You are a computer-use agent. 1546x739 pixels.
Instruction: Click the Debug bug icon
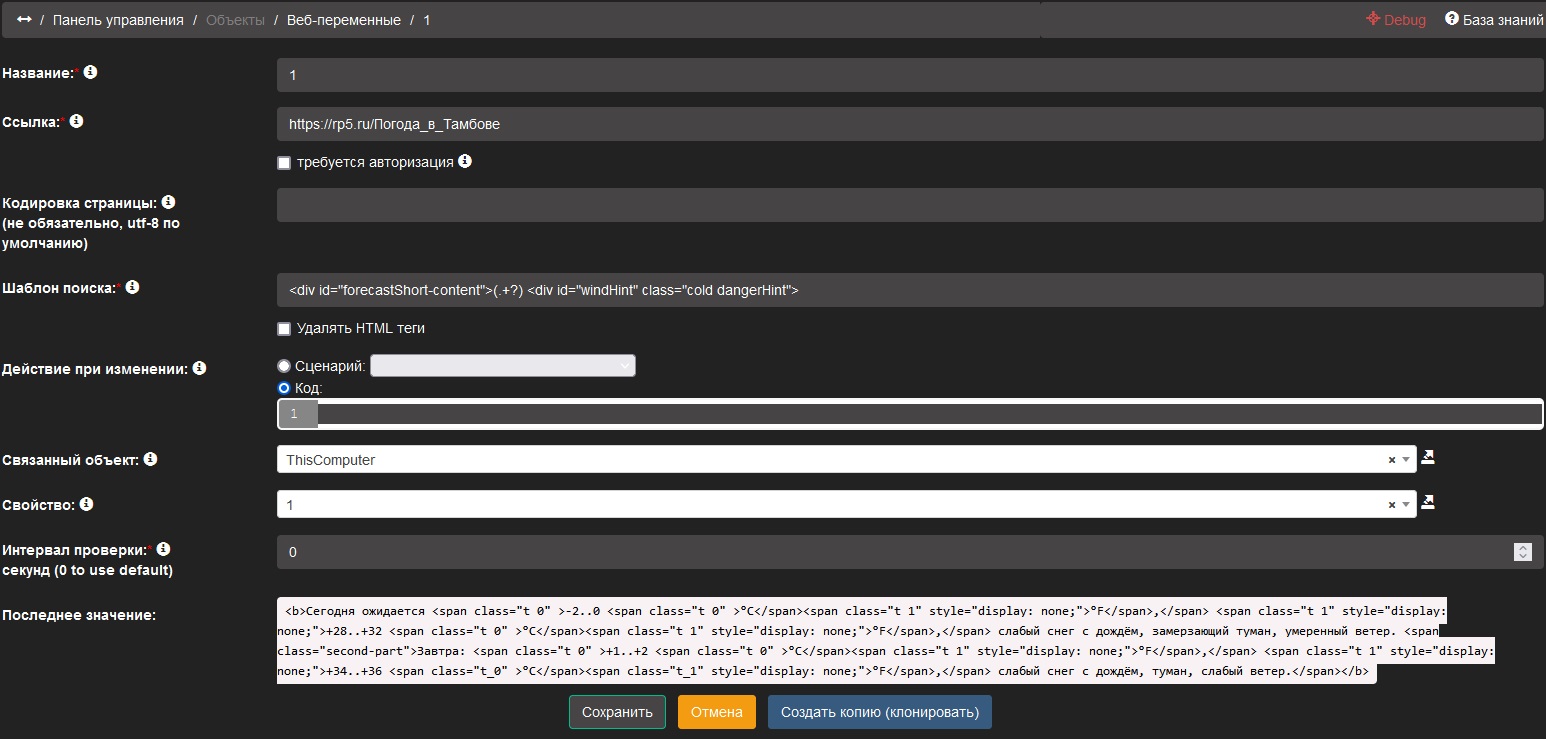[x=1373, y=19]
